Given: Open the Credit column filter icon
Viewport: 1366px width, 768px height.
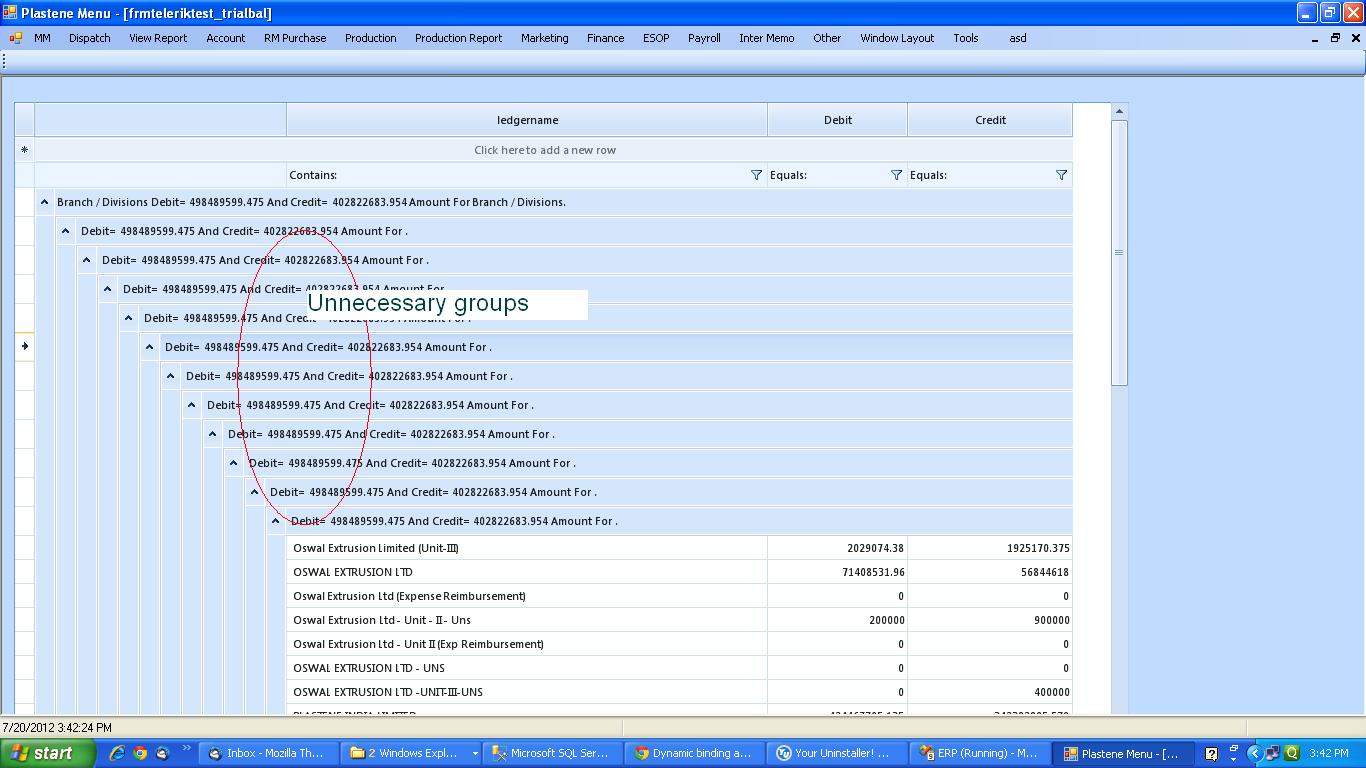Looking at the screenshot, I should 1061,175.
